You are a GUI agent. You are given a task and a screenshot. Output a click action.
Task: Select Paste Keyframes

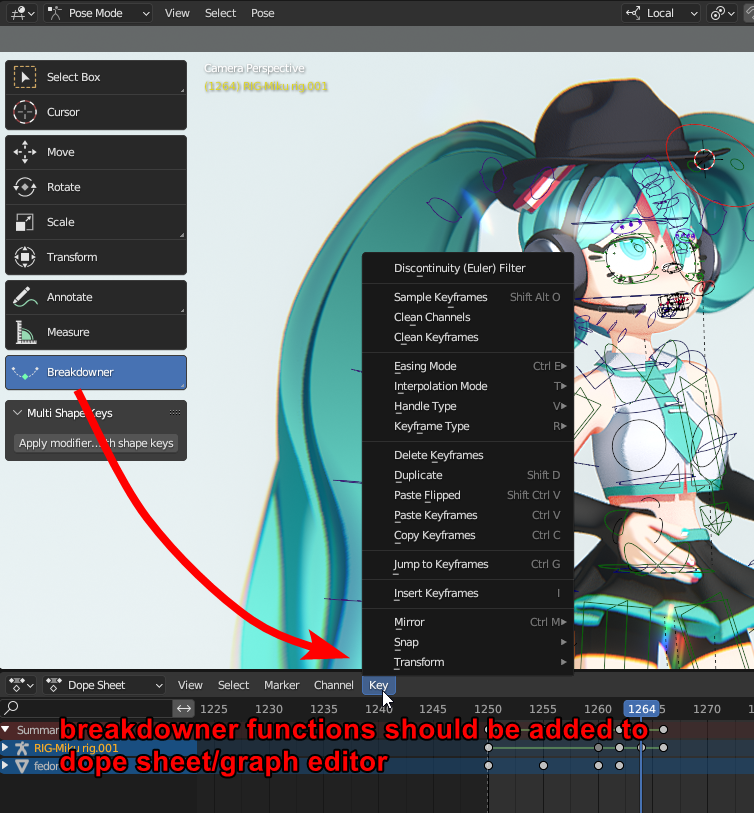point(468,515)
